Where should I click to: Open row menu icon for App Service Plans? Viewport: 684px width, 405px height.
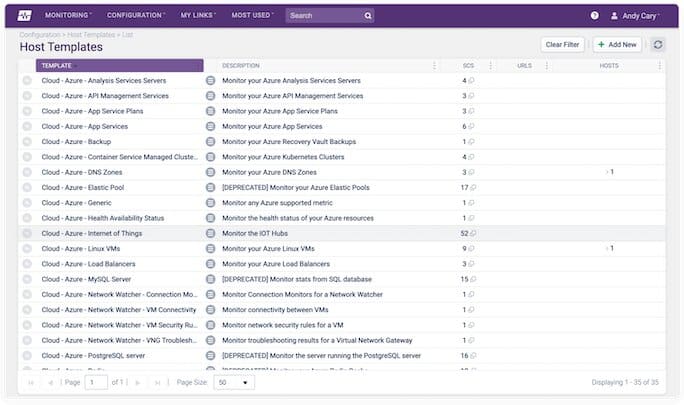pos(210,111)
